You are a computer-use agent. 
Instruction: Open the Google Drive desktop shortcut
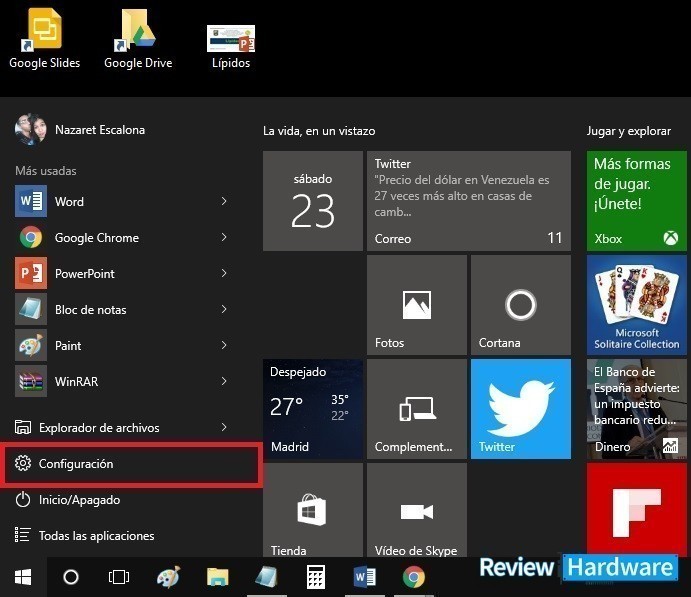coord(138,39)
